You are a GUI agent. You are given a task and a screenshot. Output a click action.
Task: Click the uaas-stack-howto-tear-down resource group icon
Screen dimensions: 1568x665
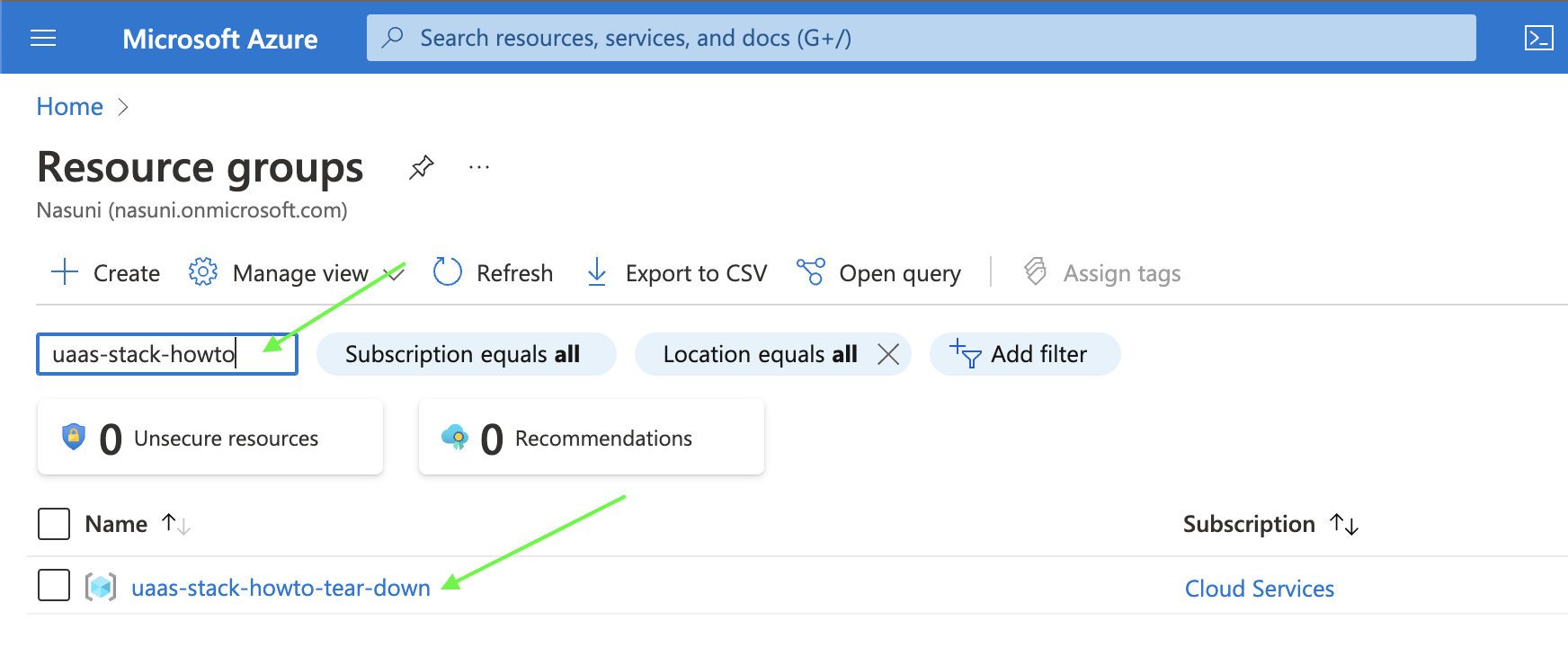coord(101,587)
